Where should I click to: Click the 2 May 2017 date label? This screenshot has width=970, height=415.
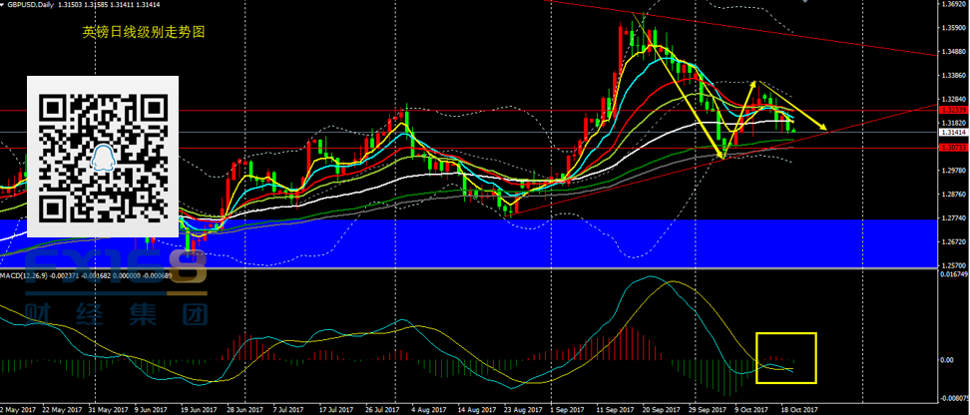coord(16,409)
